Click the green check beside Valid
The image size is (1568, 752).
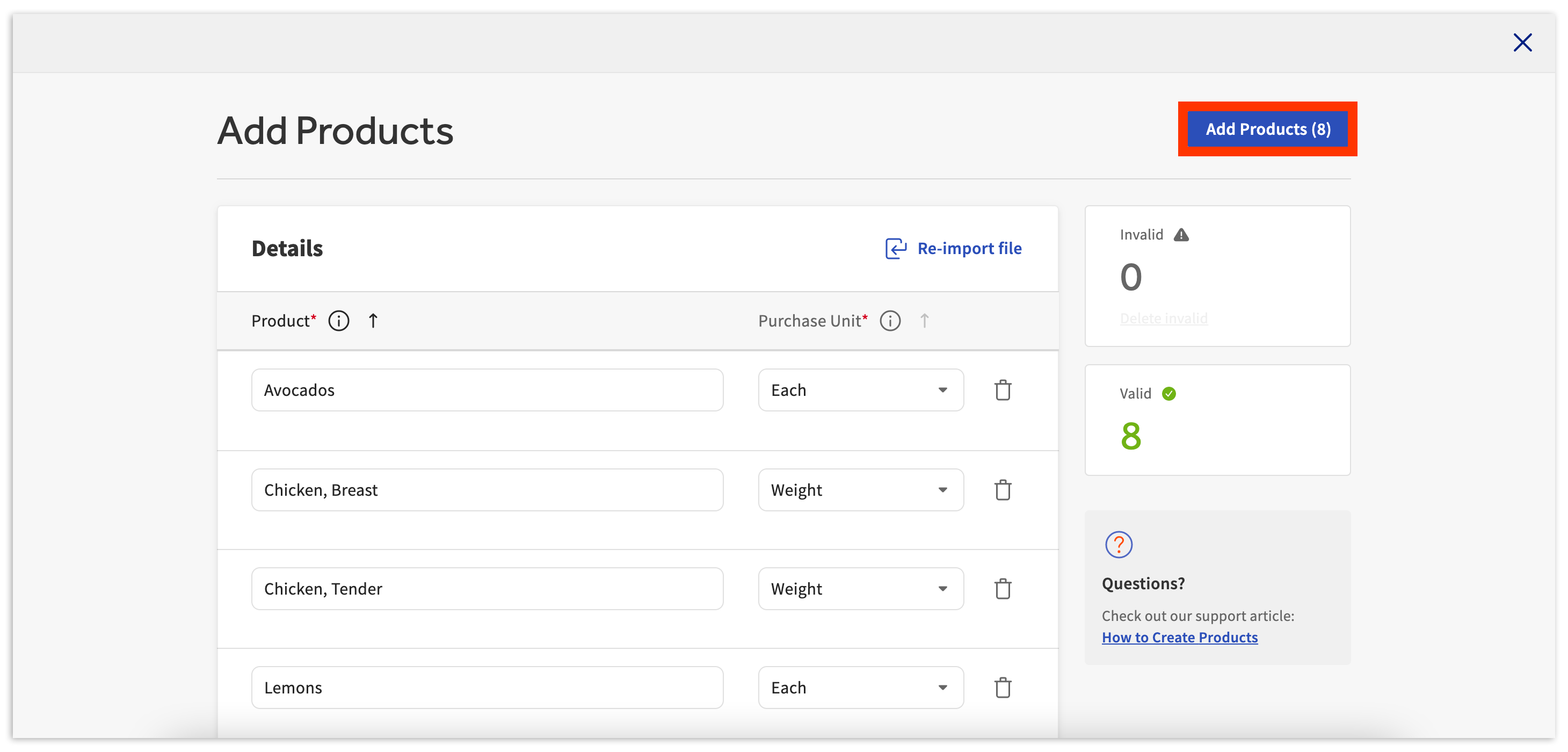[x=1168, y=393]
